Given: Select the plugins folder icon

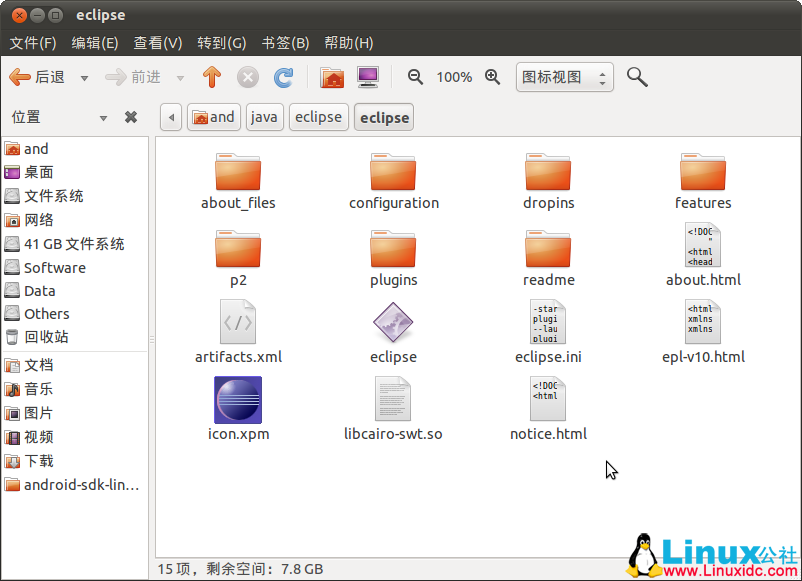Looking at the screenshot, I should (393, 249).
